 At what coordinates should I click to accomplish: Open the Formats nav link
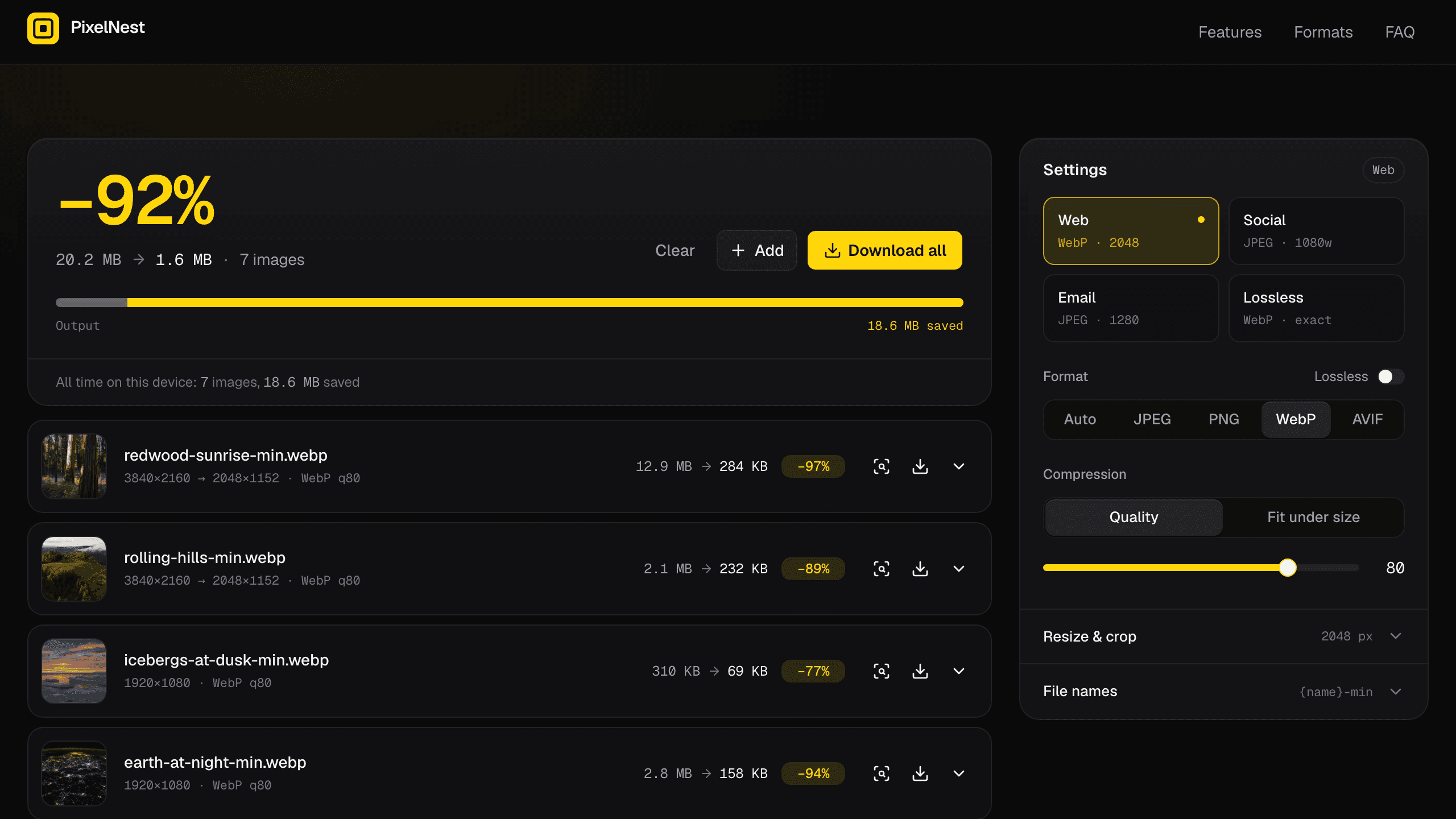pos(1323,32)
